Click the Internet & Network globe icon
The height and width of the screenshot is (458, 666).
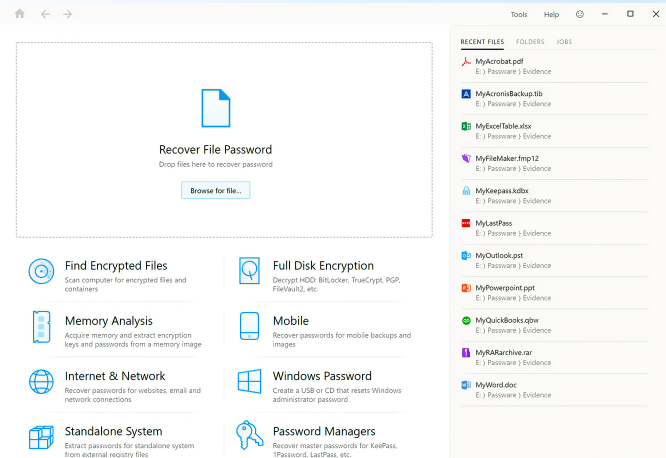coord(41,382)
